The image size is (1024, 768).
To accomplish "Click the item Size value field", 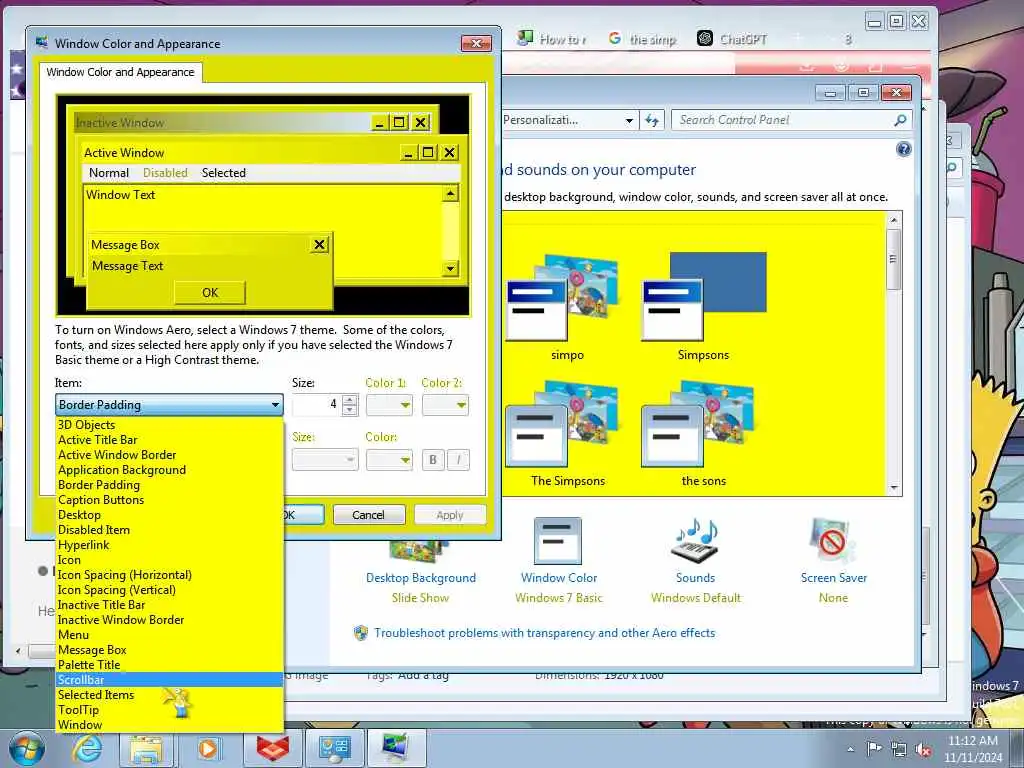I will pos(317,405).
